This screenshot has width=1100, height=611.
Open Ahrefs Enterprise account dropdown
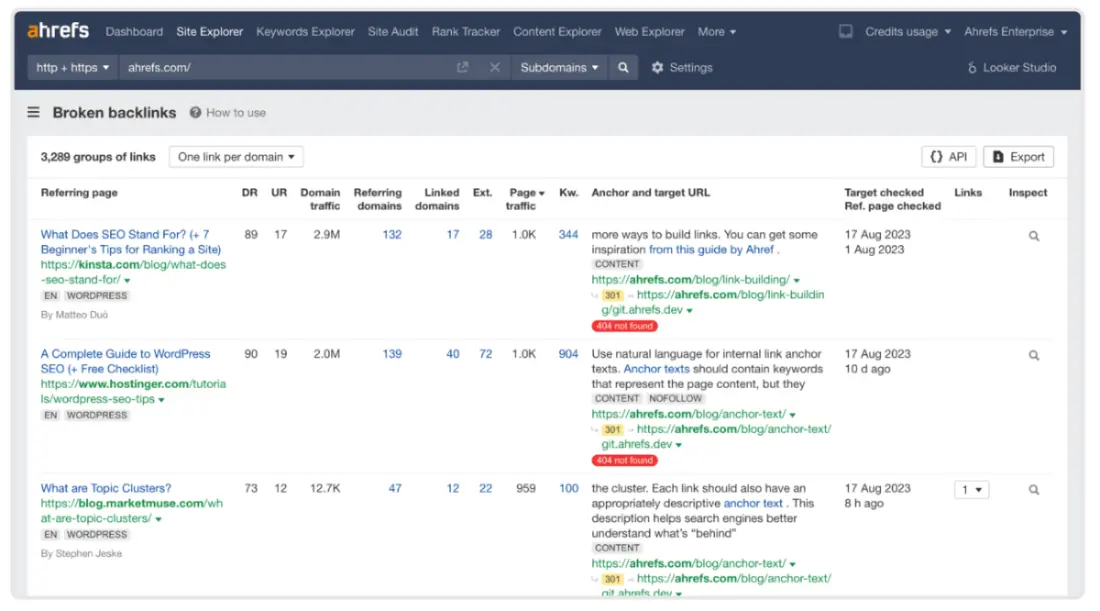[1015, 32]
